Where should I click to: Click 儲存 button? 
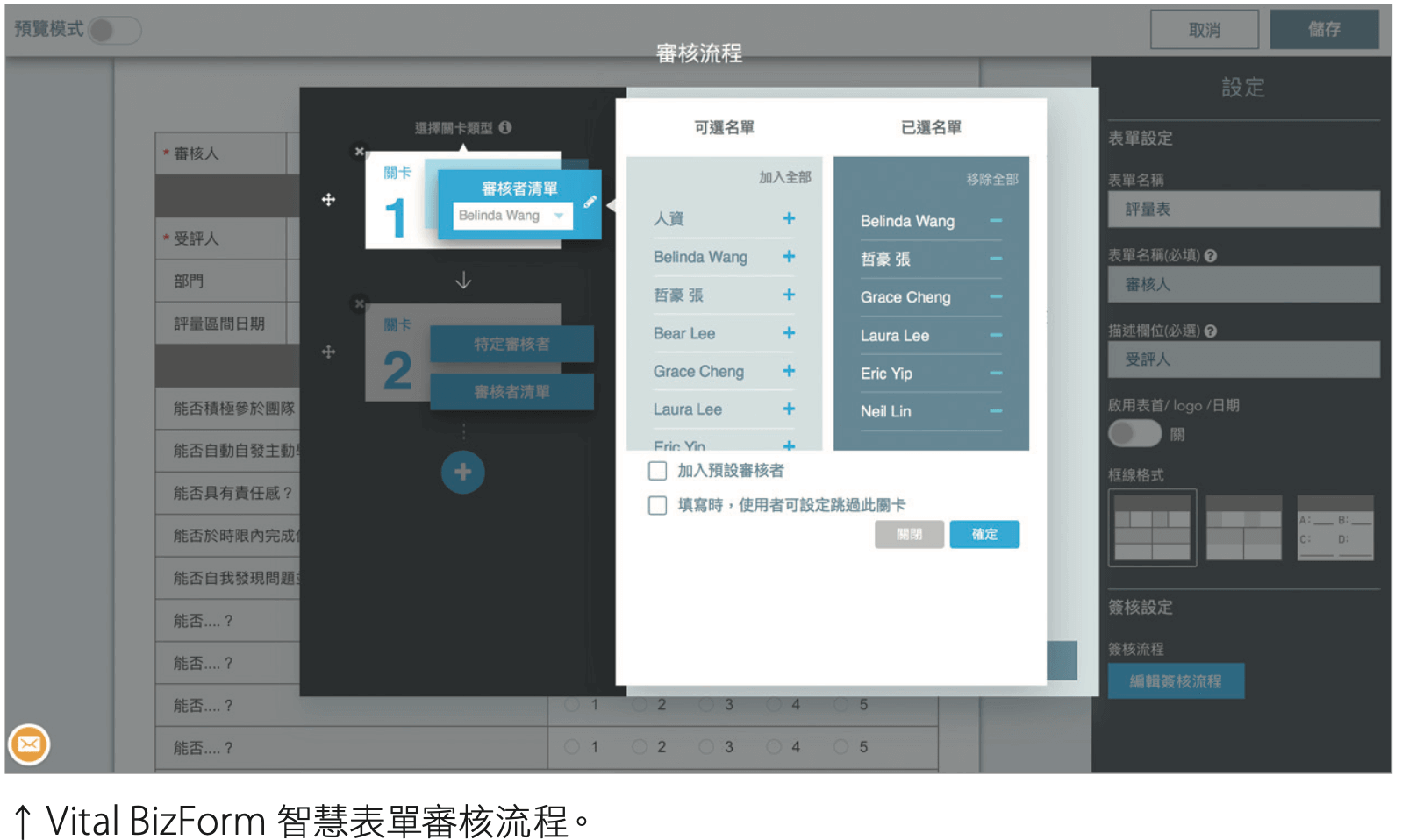click(x=1324, y=30)
